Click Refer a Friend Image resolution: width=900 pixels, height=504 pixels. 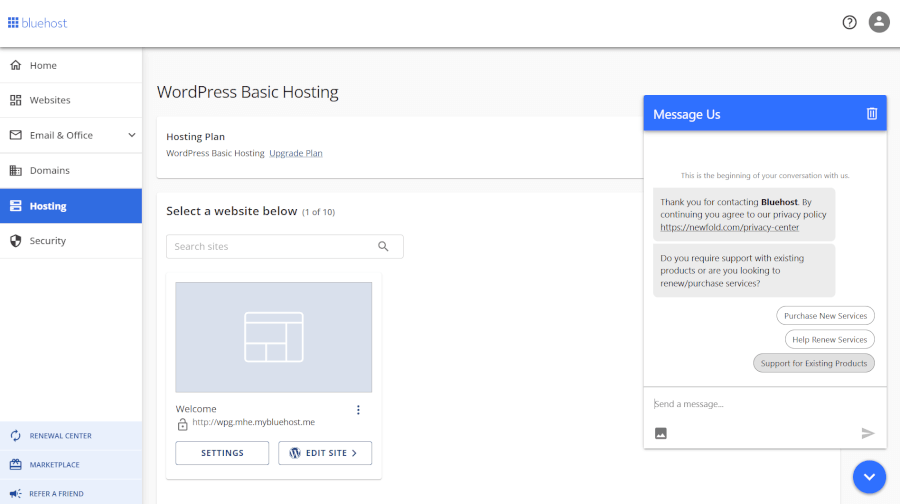(x=71, y=493)
